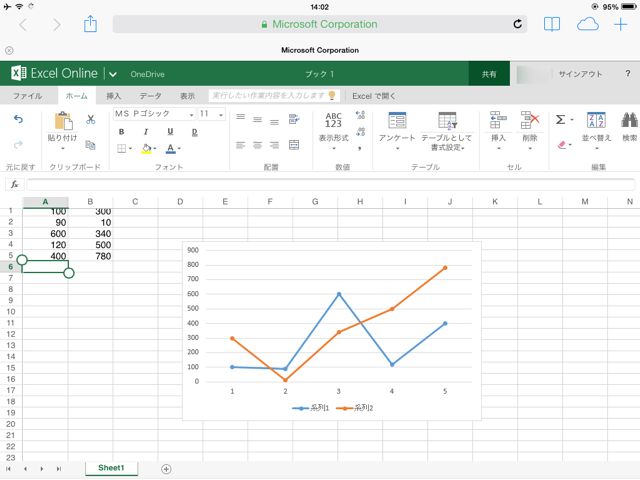Open Safari bookmarks book icon
Screen dimensions: 640x480
552,24
